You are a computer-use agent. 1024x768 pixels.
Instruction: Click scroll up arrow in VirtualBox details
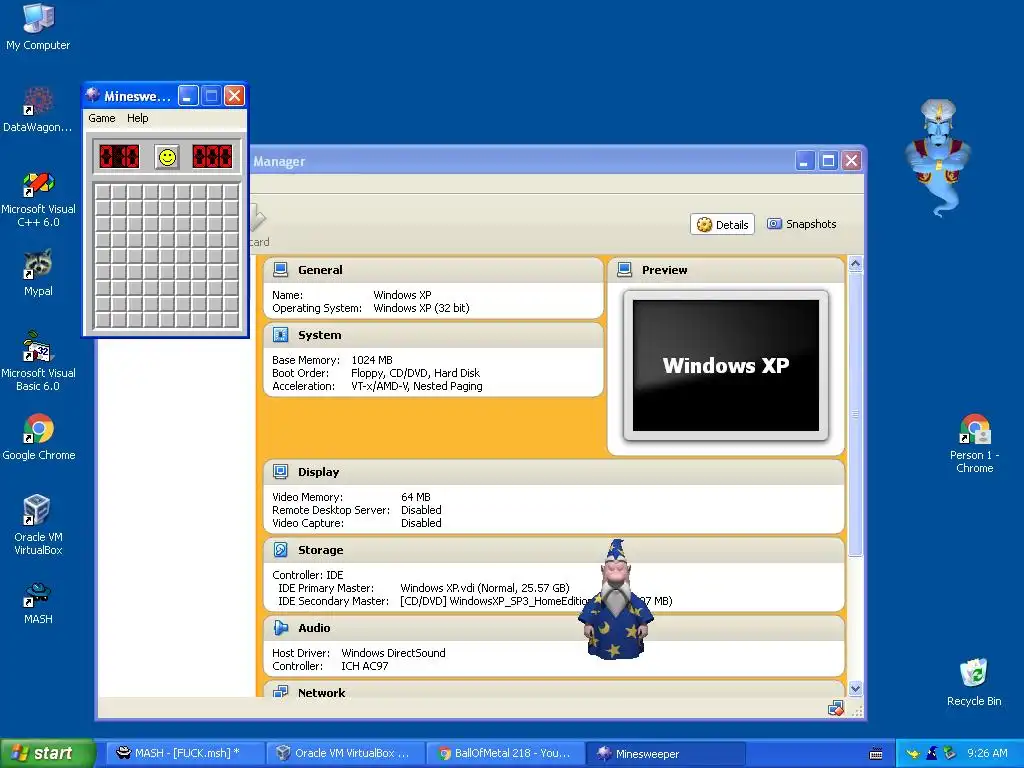coord(855,264)
